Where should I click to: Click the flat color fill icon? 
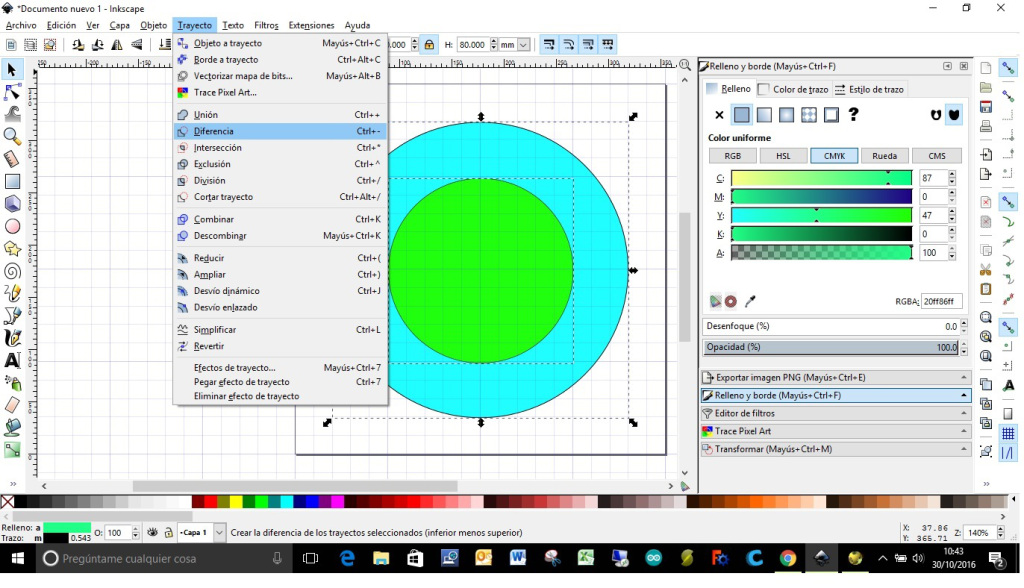[741, 115]
